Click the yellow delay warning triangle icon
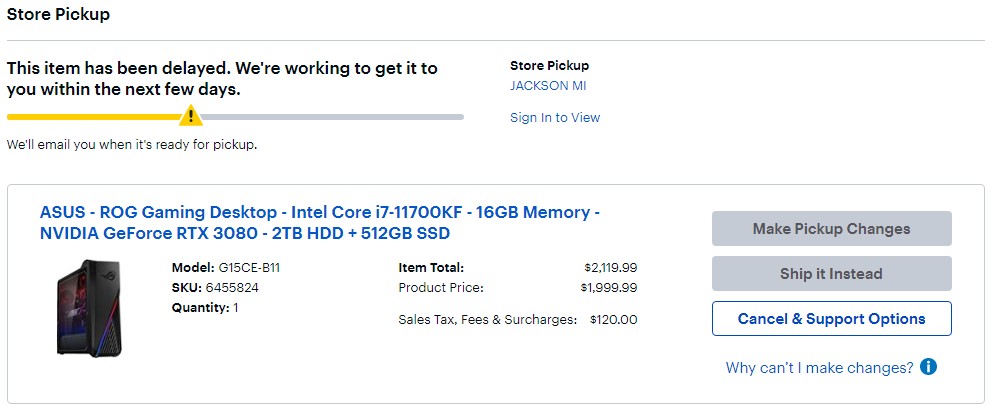This screenshot has width=992, height=410. click(190, 117)
